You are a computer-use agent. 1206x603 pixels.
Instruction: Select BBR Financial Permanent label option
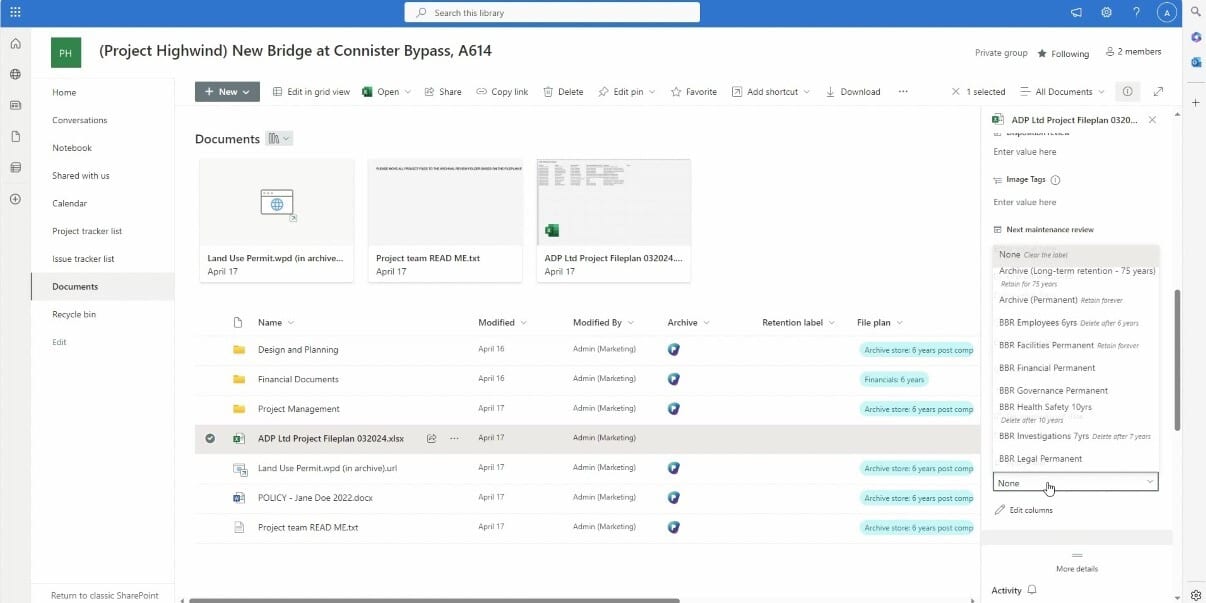(1046, 368)
